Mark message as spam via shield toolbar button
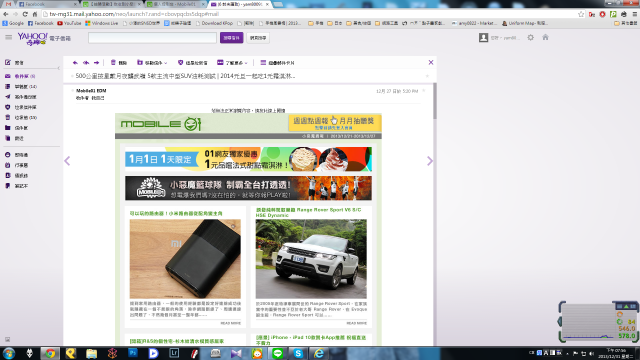 click(193, 62)
